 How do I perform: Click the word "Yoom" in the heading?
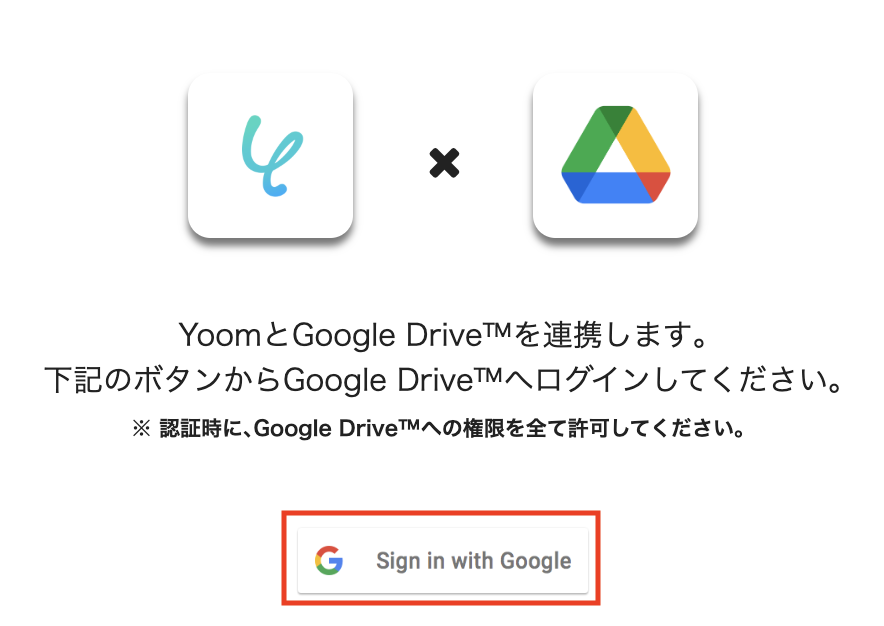(219, 336)
